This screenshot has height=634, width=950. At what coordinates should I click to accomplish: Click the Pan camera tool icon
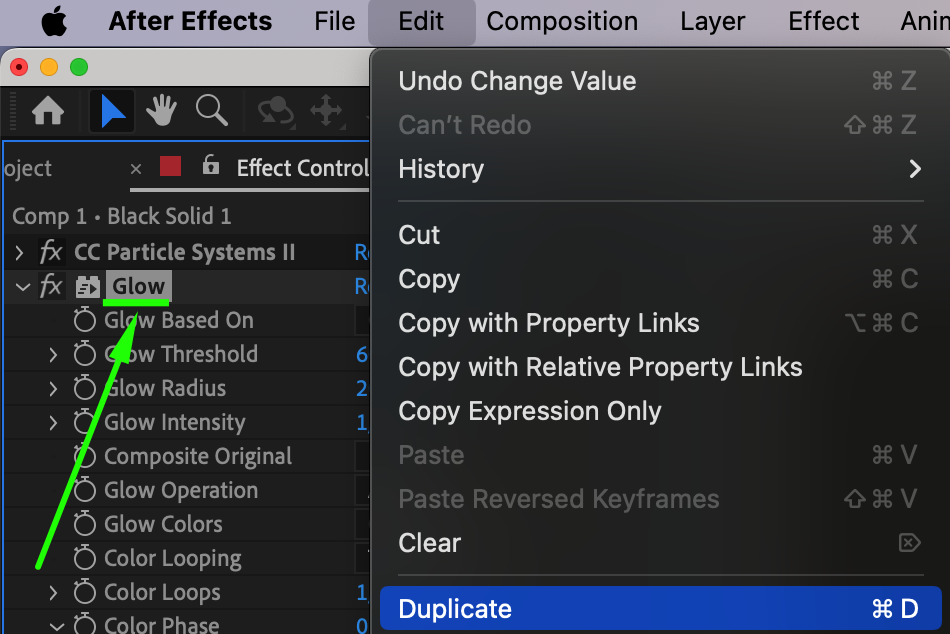[326, 111]
